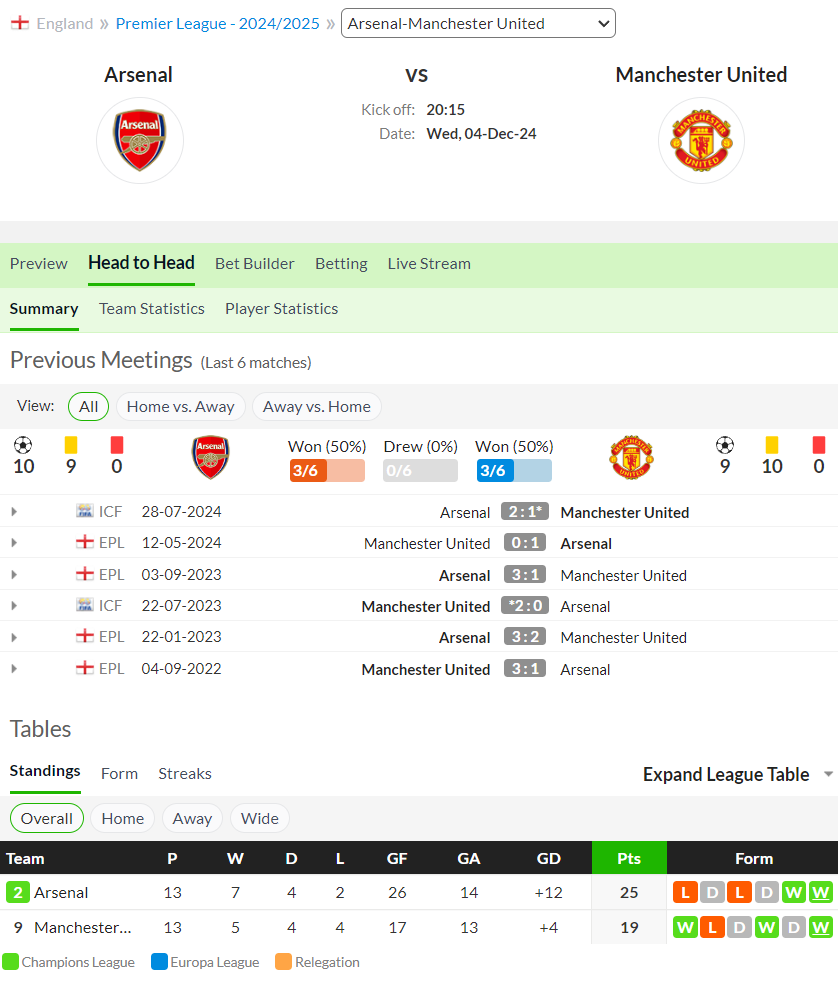Select the Away vs. Home view filter
Viewport: 838px width, 985px height.
tap(317, 406)
